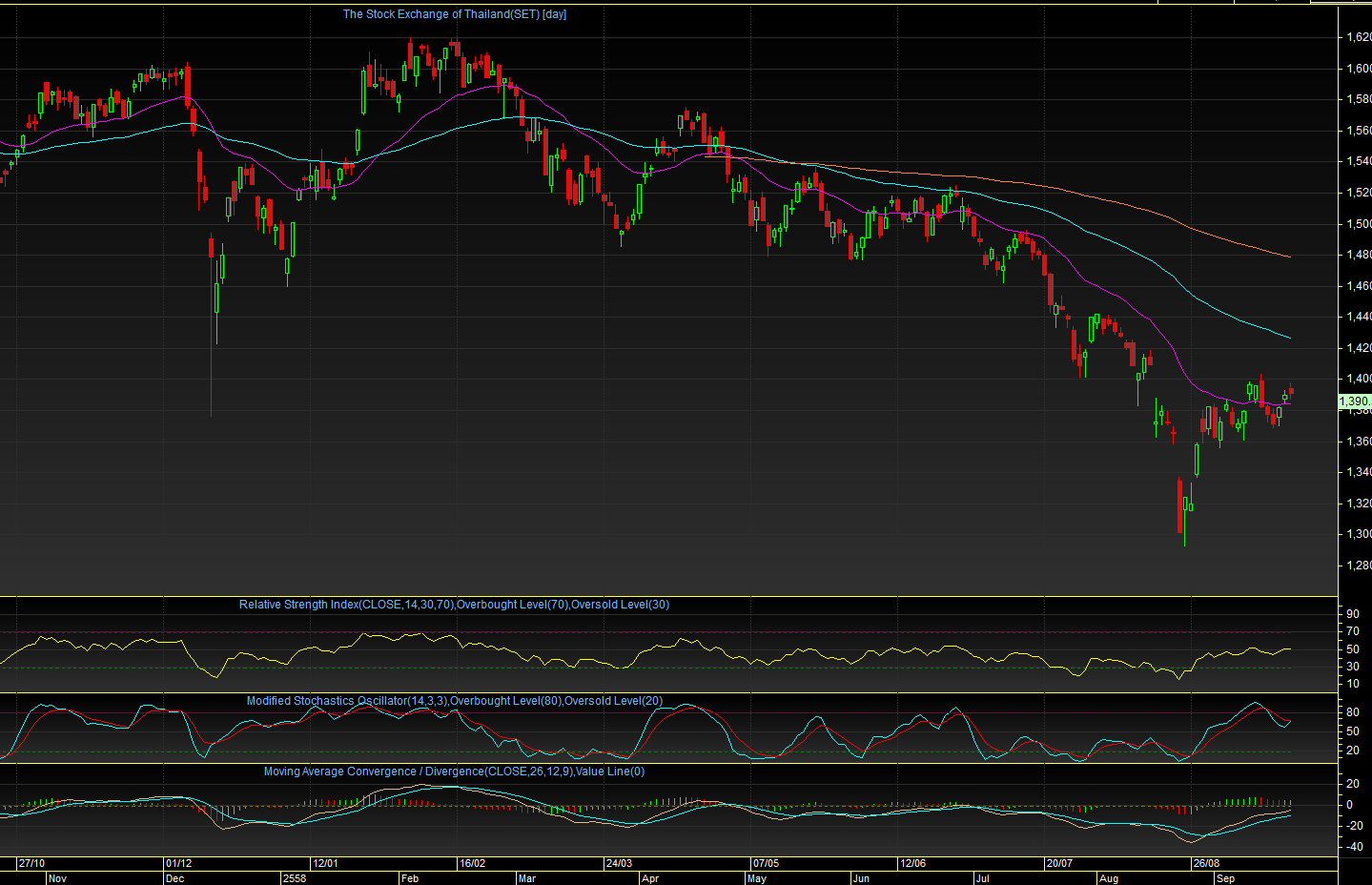Screen dimensions: 1372x885
Task: Click the 1,440 price axis label
Action: [x=1359, y=317]
